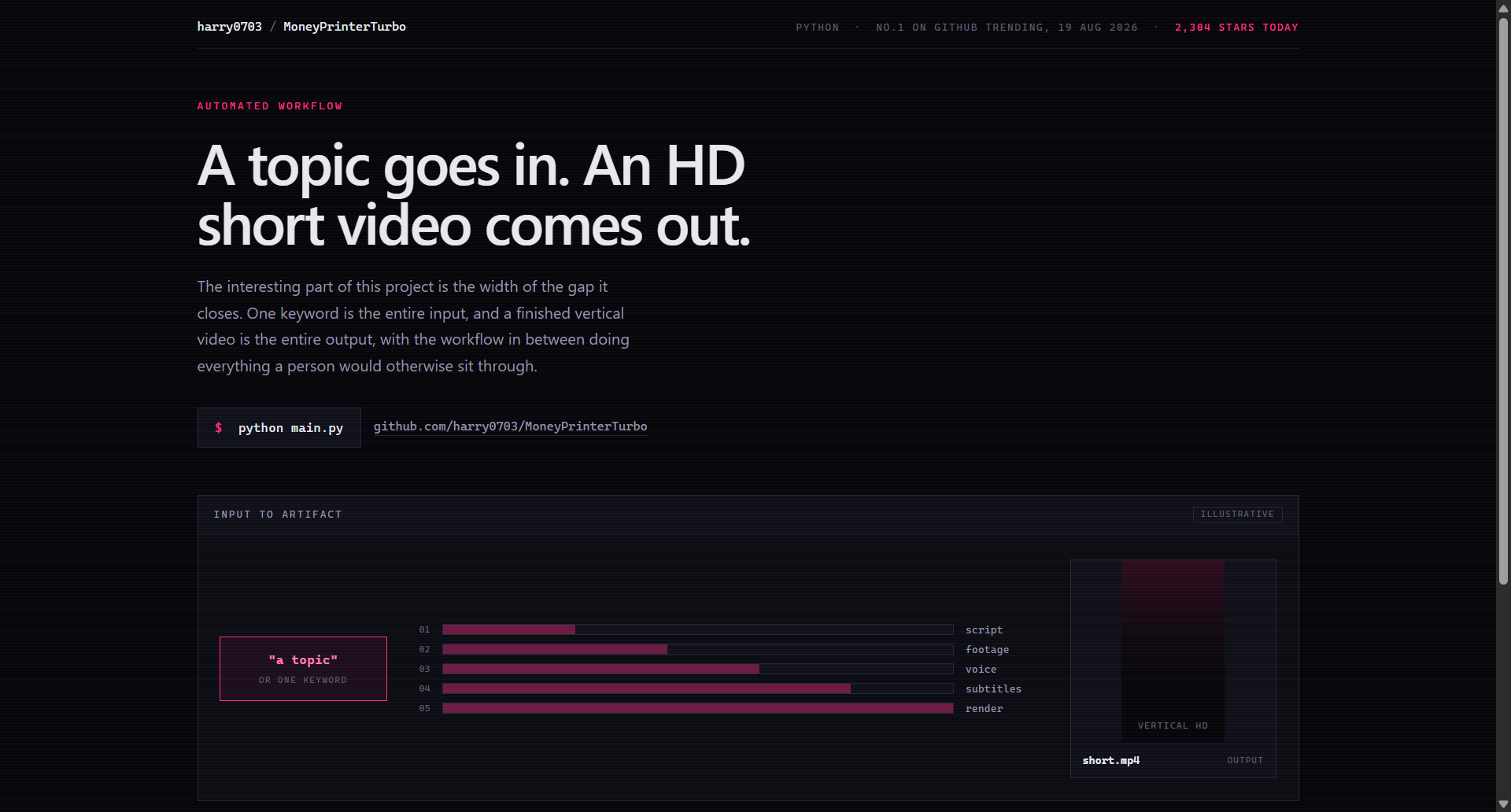Click the "a topic" input box

[303, 669]
